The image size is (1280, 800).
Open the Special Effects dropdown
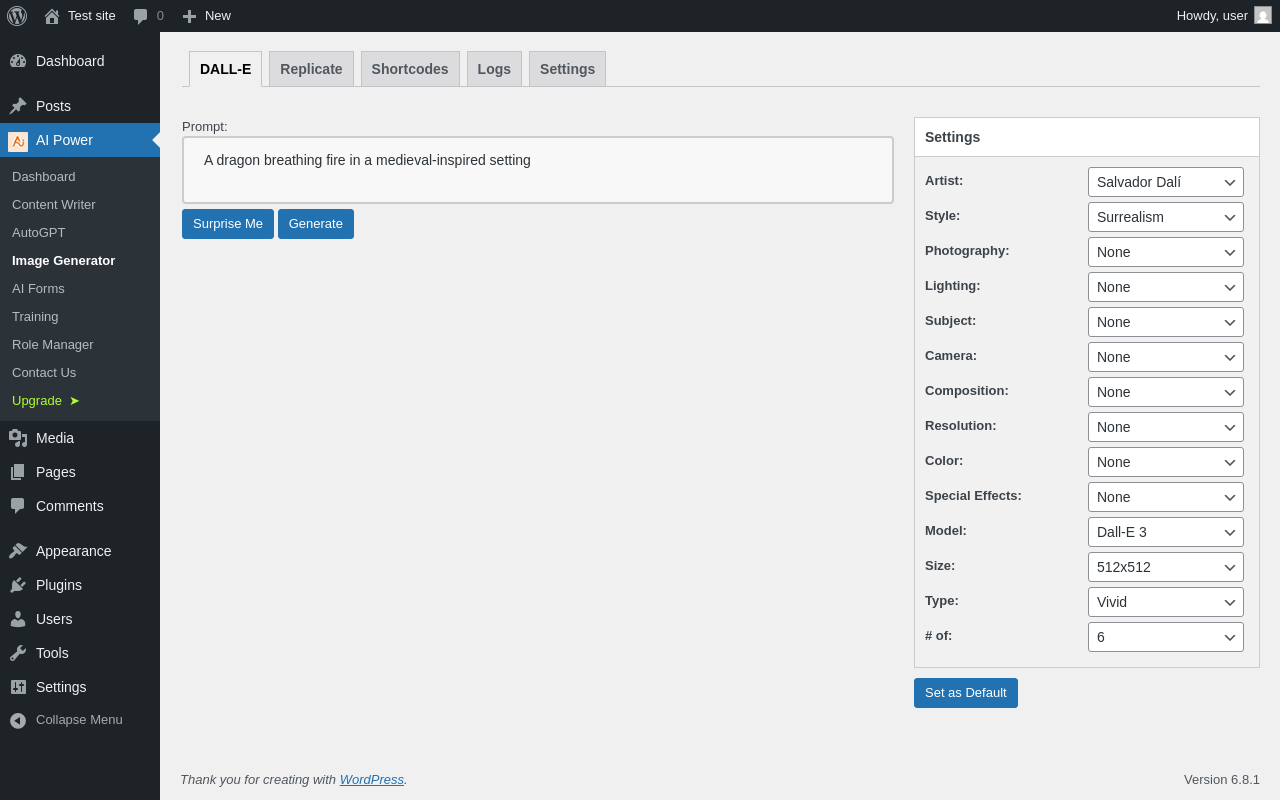pos(1166,497)
